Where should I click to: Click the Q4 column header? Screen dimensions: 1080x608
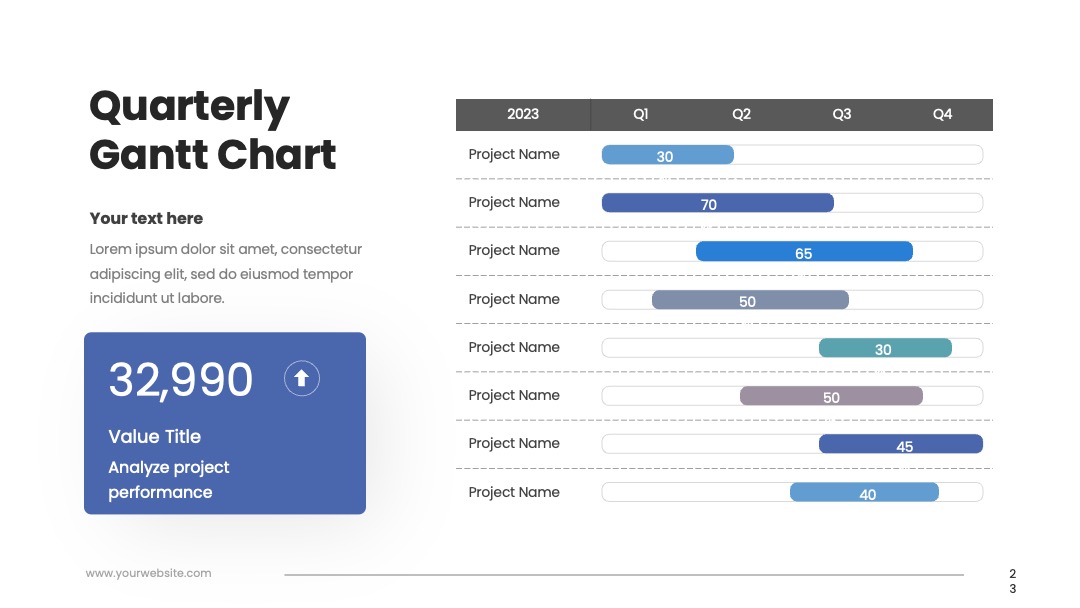click(x=942, y=114)
